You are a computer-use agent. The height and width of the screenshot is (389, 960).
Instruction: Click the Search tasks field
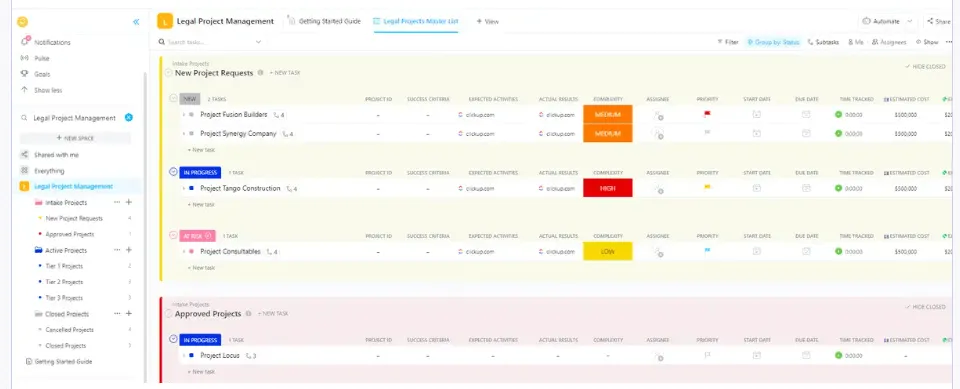[x=204, y=42]
